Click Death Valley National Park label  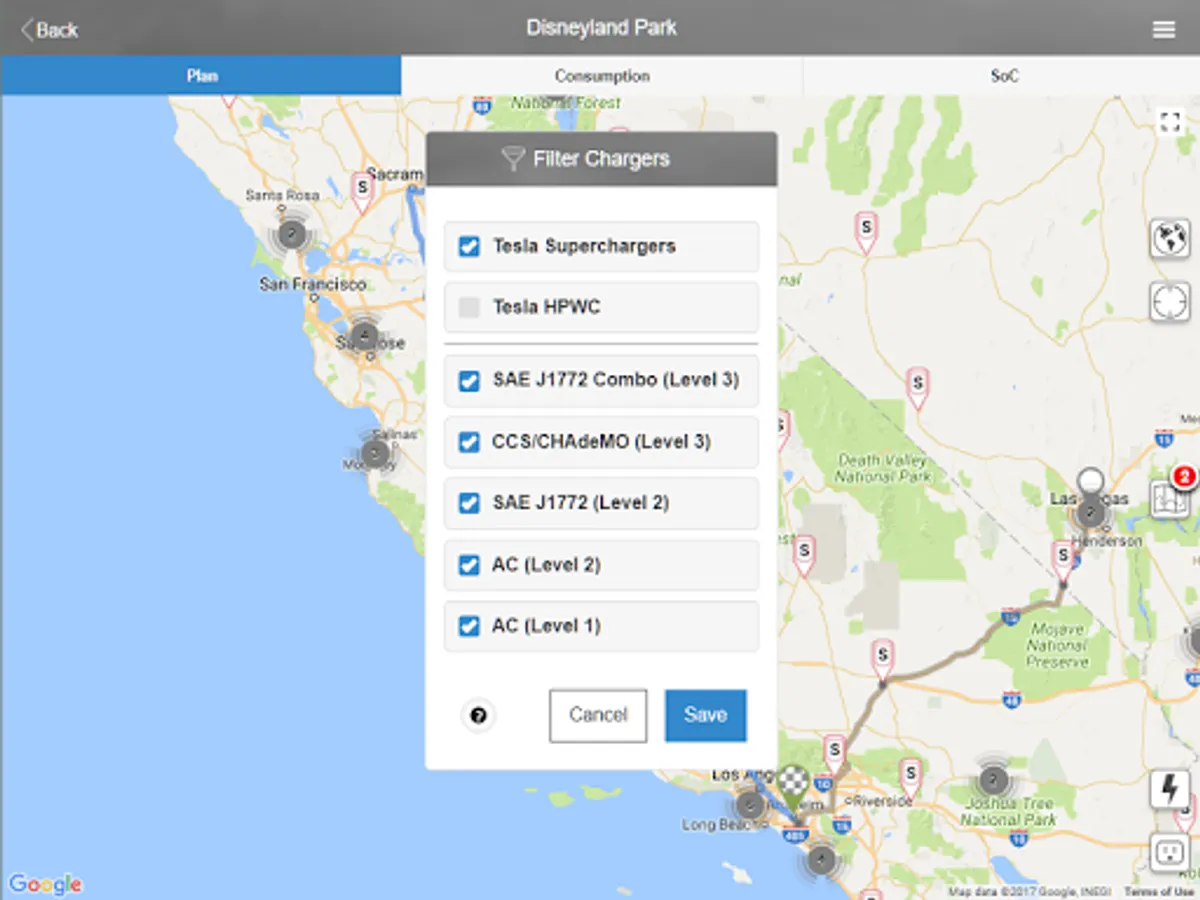(x=881, y=468)
